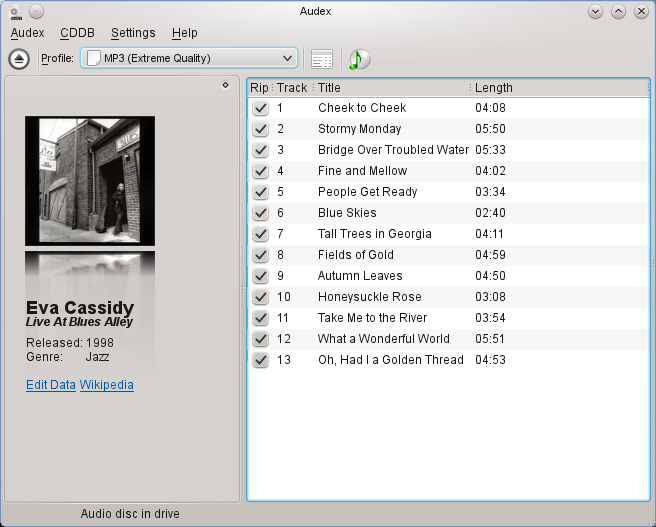Open the CDDB menu
656x527 pixels.
point(77,33)
